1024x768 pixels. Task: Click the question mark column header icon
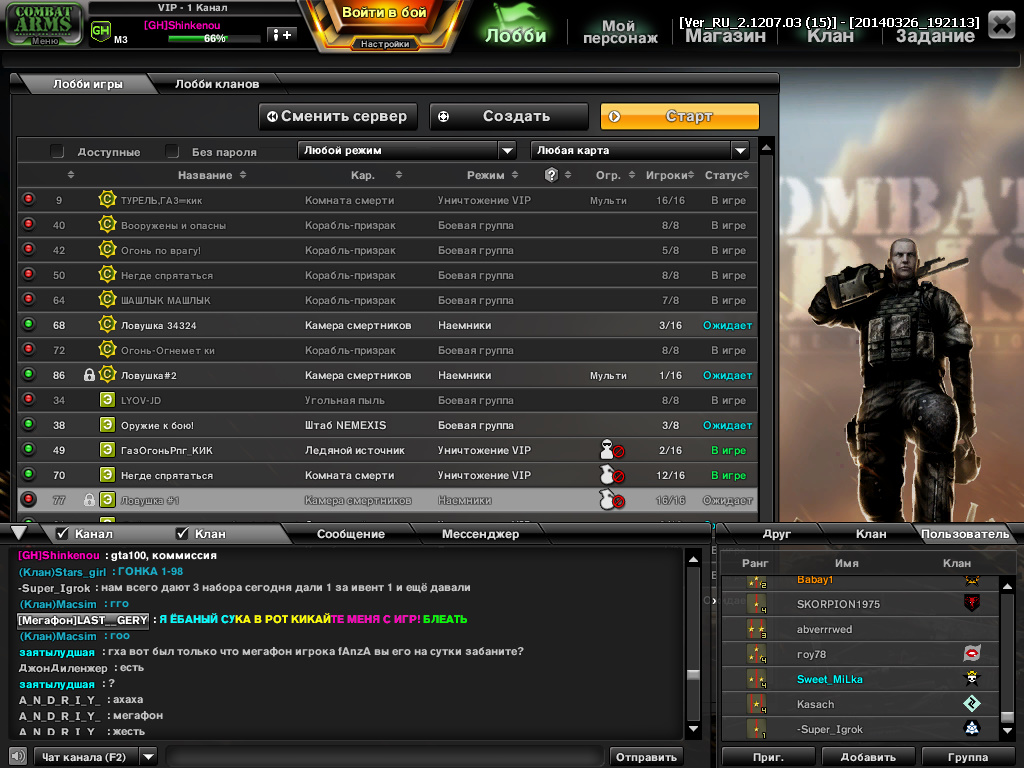pyautogui.click(x=551, y=174)
